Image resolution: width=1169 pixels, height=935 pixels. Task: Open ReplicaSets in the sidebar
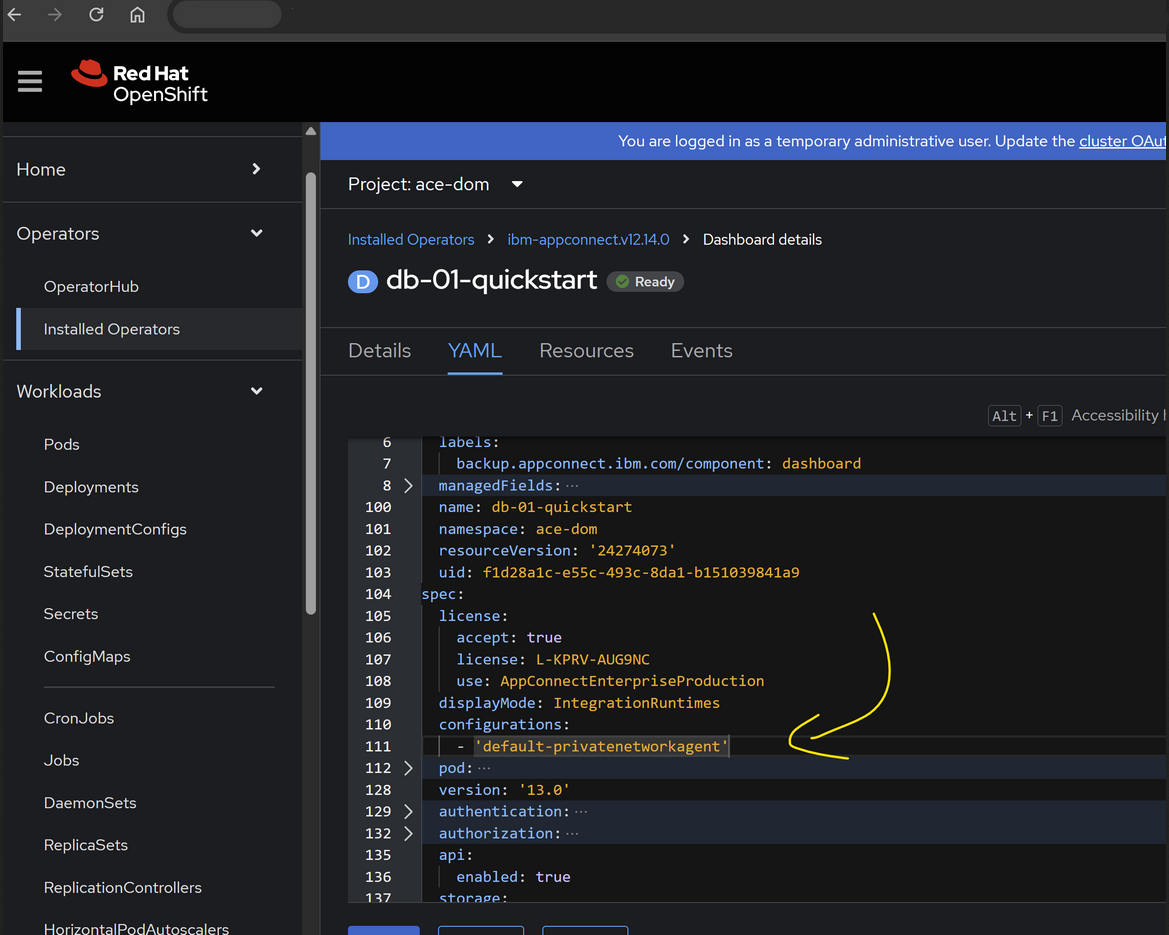tap(86, 845)
